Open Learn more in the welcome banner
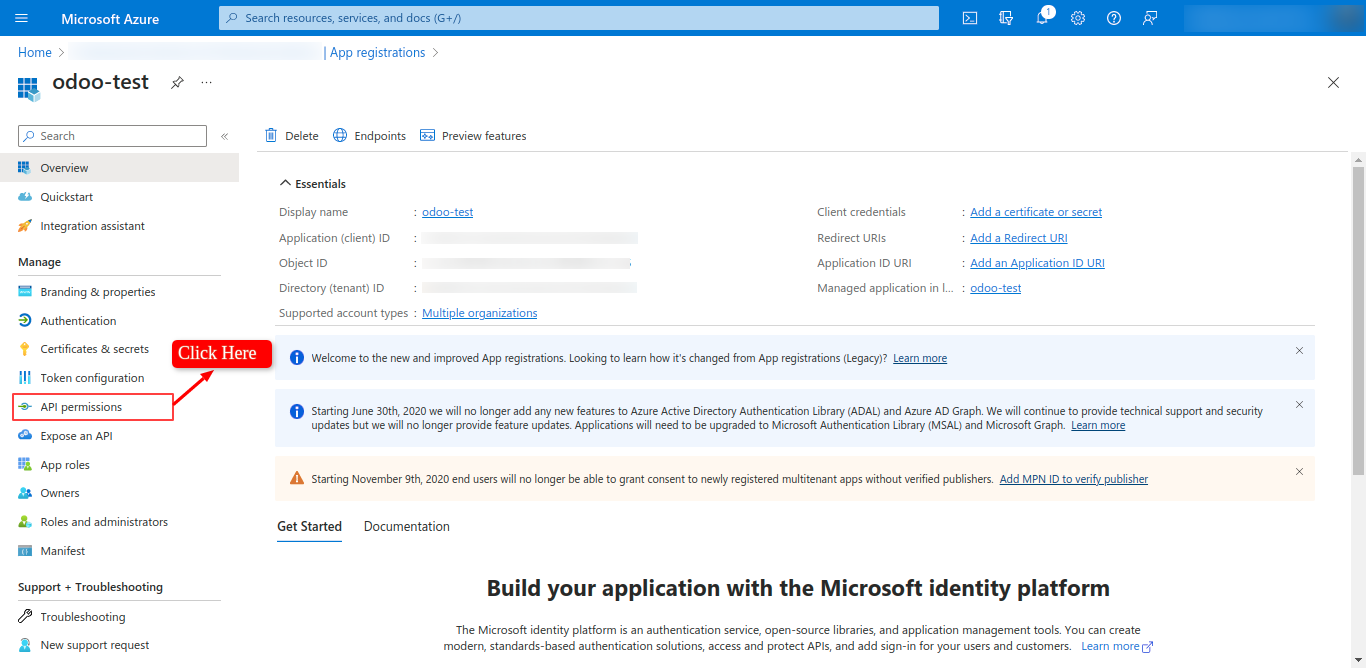Viewport: 1366px width, 668px height. coord(920,358)
